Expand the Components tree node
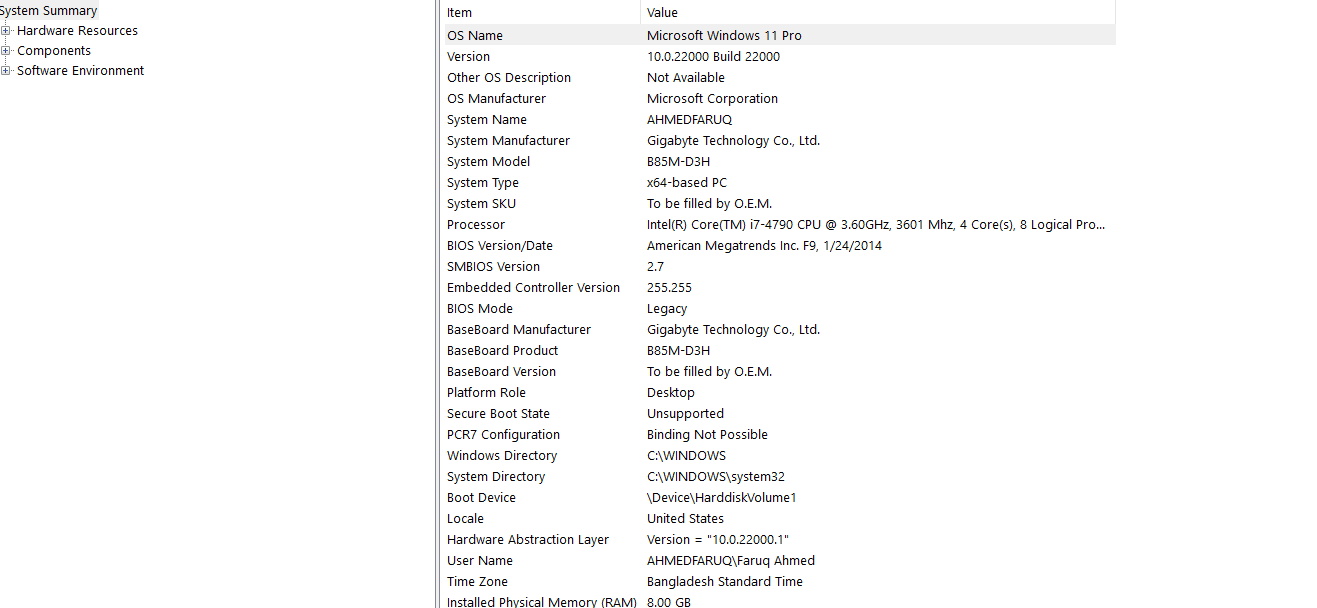The height and width of the screenshot is (608, 1317). pyautogui.click(x=5, y=51)
